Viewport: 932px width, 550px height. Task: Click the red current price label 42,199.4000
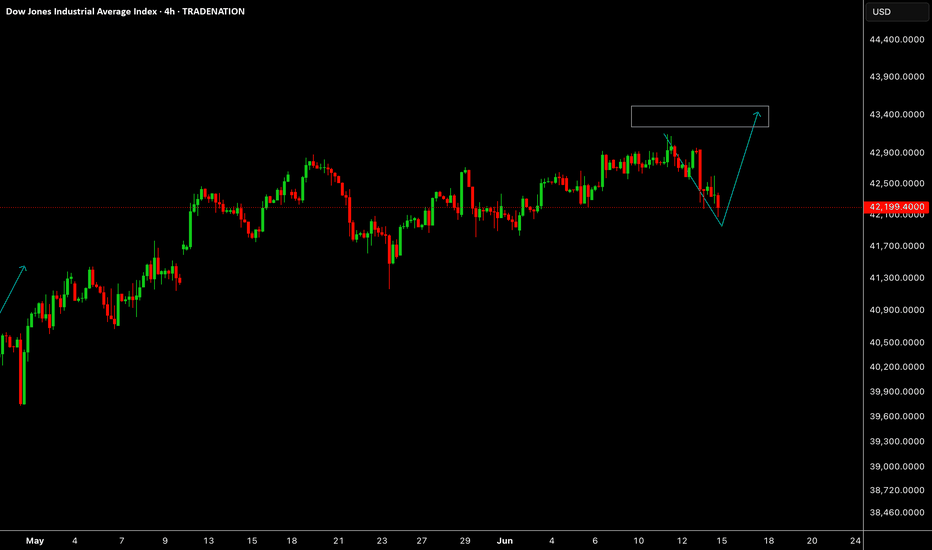coord(896,207)
